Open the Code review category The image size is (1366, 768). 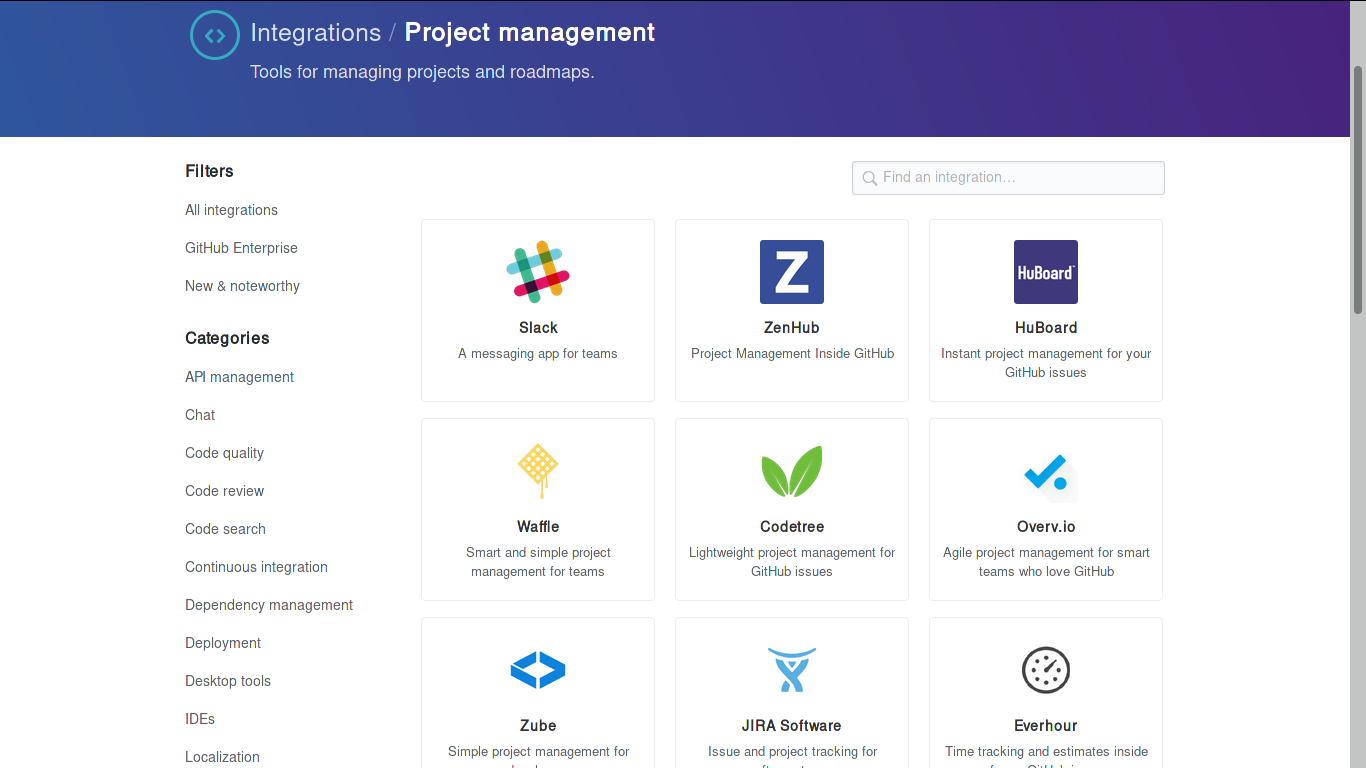[x=224, y=491]
